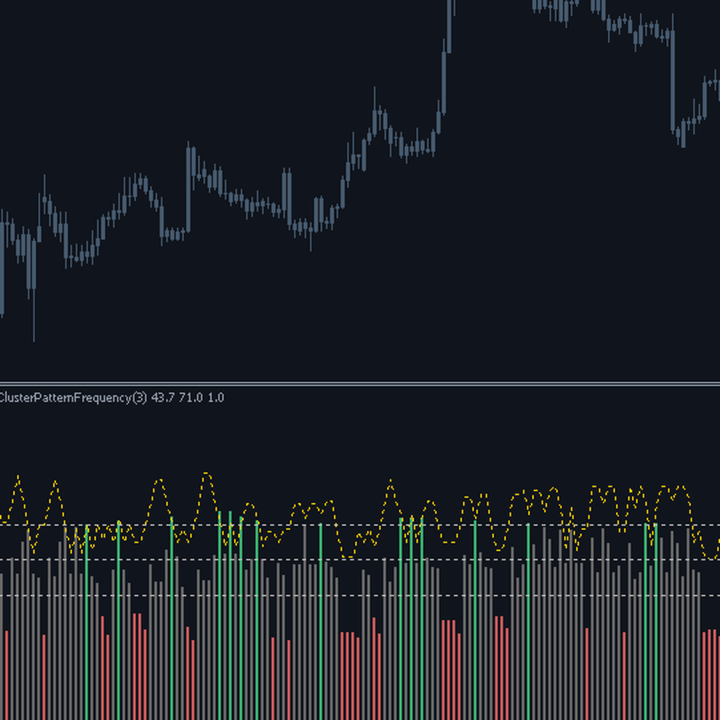The height and width of the screenshot is (720, 720).
Task: Click the ClusterPatternFrequency(3) indicator label
Action: 73,398
